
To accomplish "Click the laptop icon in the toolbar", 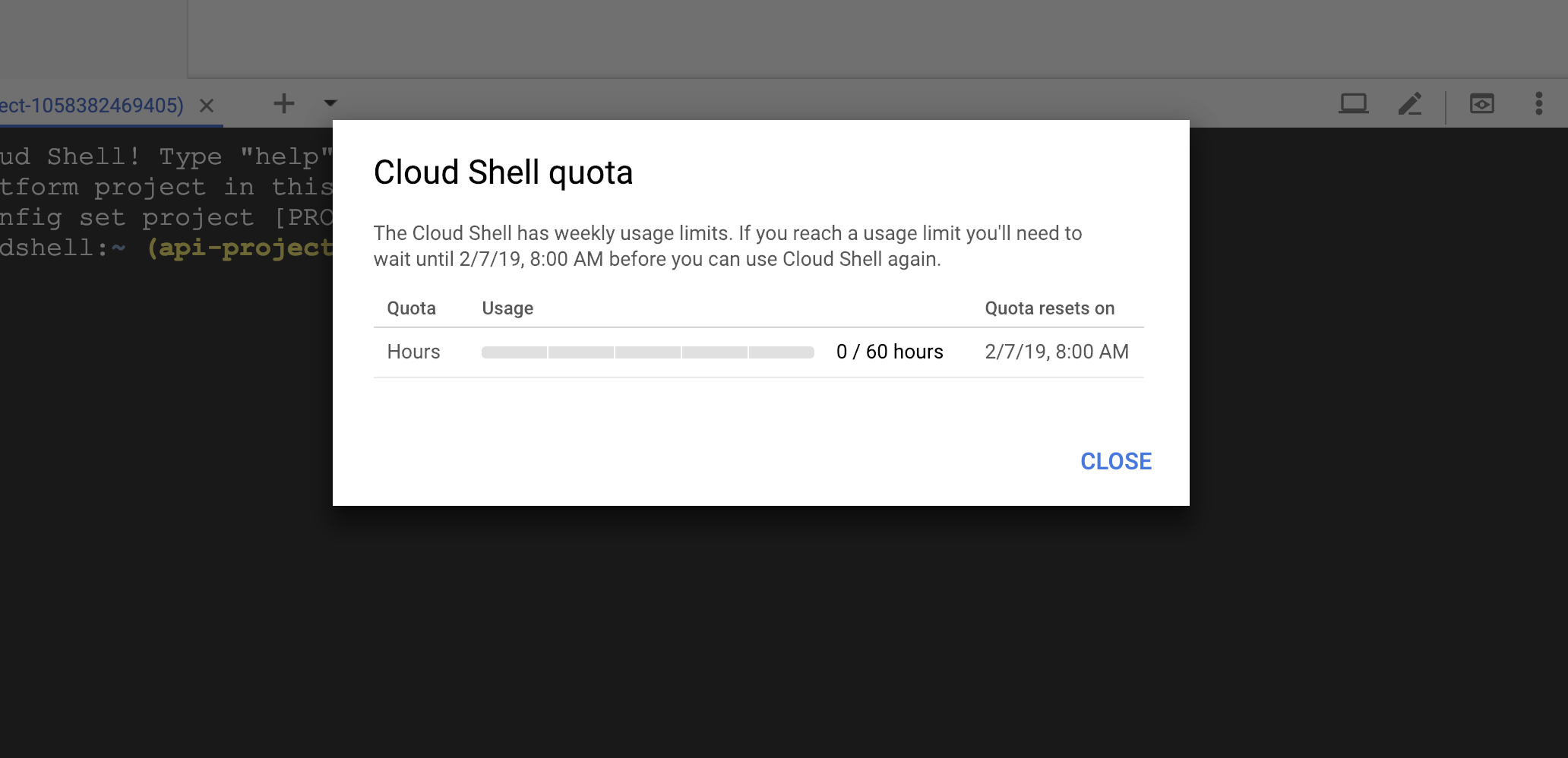I will (1353, 103).
